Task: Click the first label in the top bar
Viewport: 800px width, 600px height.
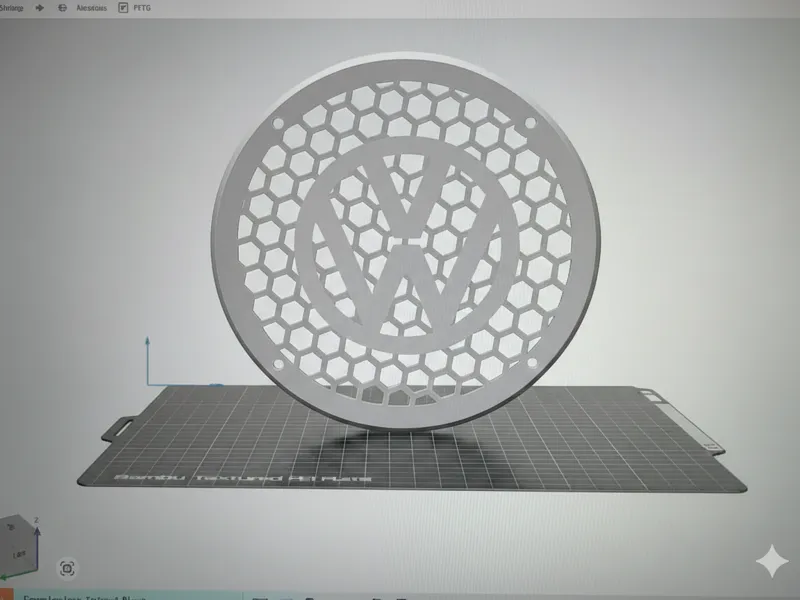Action: [x=12, y=8]
